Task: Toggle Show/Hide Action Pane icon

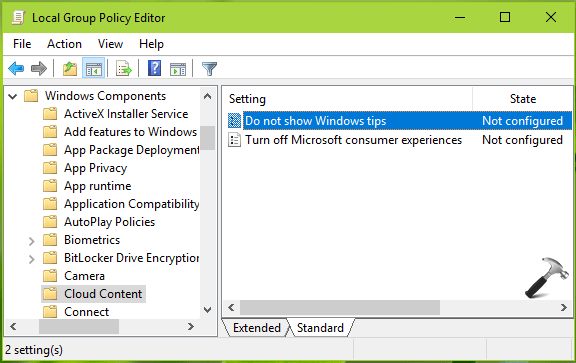Action: pyautogui.click(x=178, y=69)
